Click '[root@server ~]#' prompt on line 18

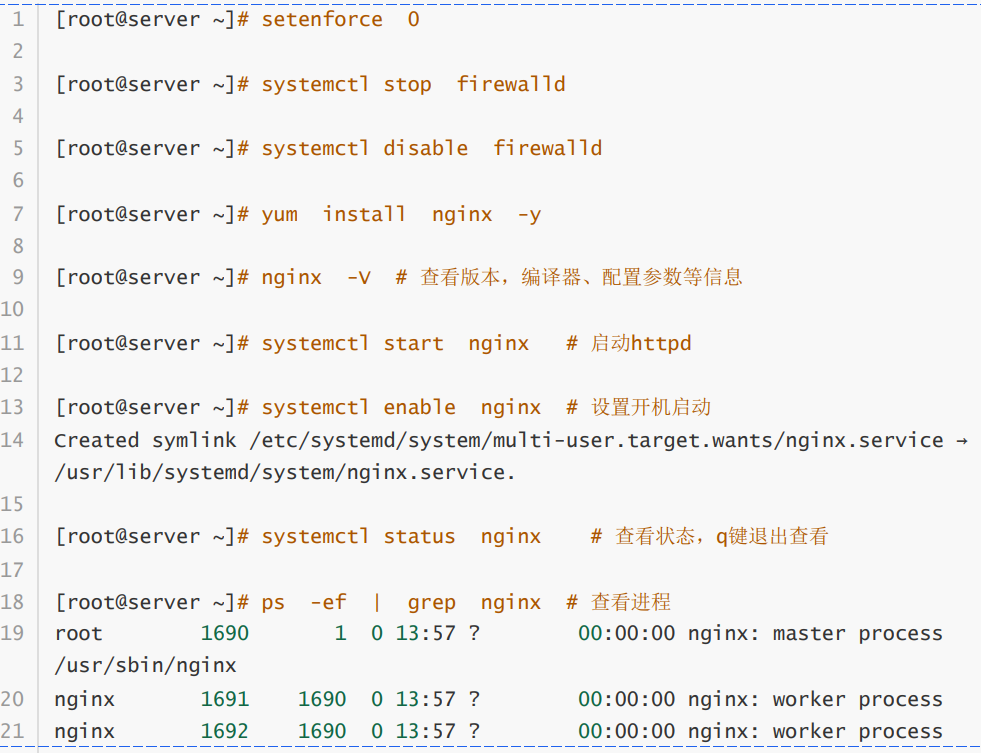[153, 603]
